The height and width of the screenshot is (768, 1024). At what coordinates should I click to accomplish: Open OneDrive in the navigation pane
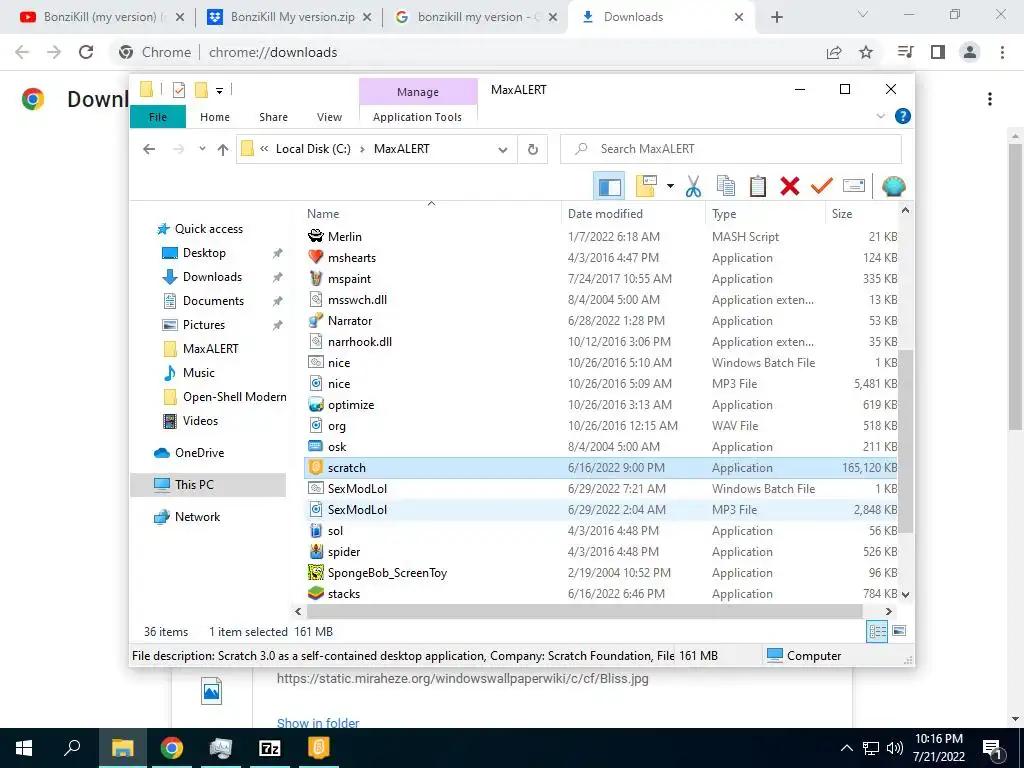pos(199,453)
